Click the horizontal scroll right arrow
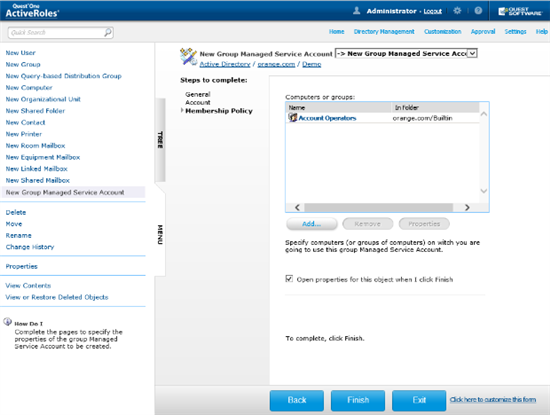This screenshot has height=415, width=550. click(467, 207)
